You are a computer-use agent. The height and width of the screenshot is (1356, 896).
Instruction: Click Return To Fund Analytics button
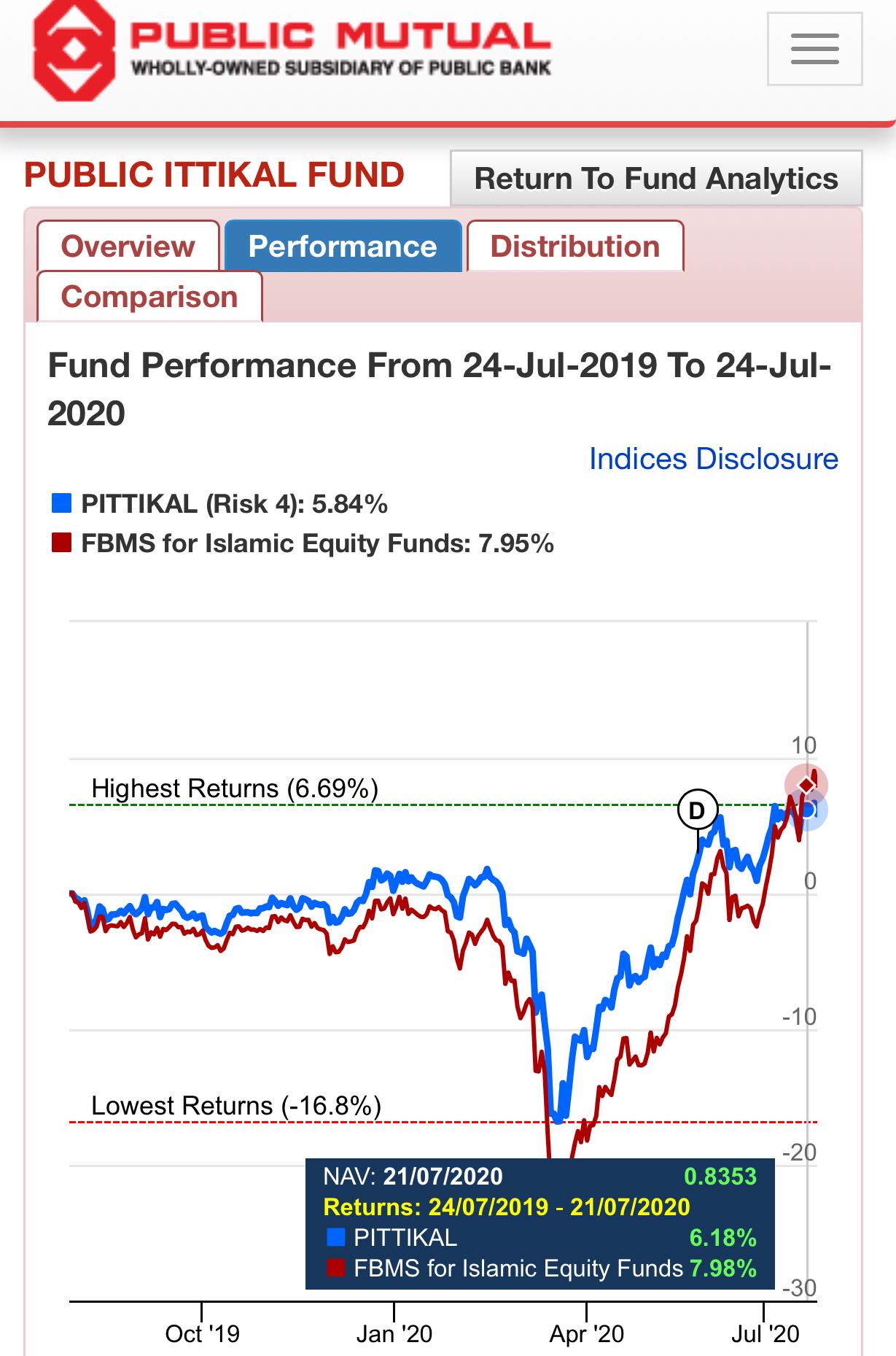coord(656,178)
